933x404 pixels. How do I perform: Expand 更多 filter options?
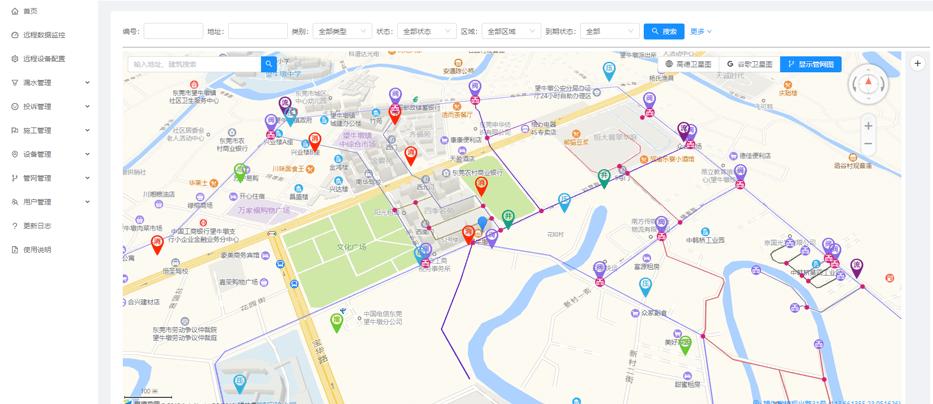[701, 32]
